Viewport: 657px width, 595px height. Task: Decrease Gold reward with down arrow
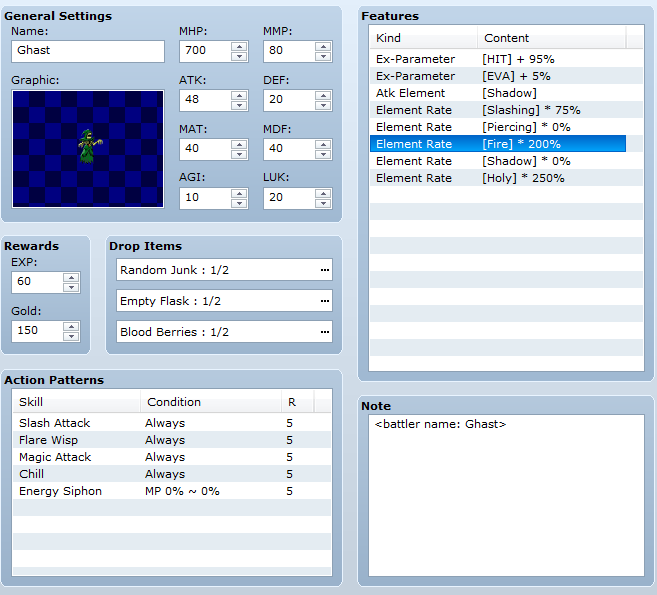[x=70, y=335]
